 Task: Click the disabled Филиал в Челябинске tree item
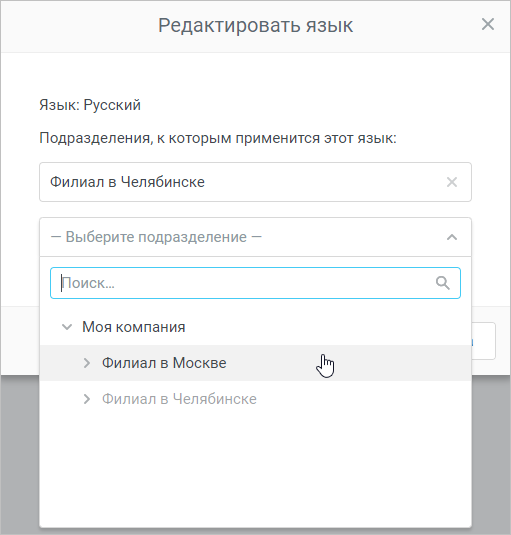pyautogui.click(x=179, y=399)
